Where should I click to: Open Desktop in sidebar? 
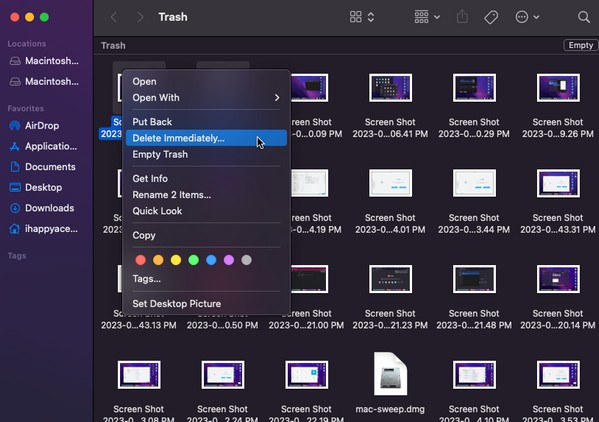coord(36,188)
